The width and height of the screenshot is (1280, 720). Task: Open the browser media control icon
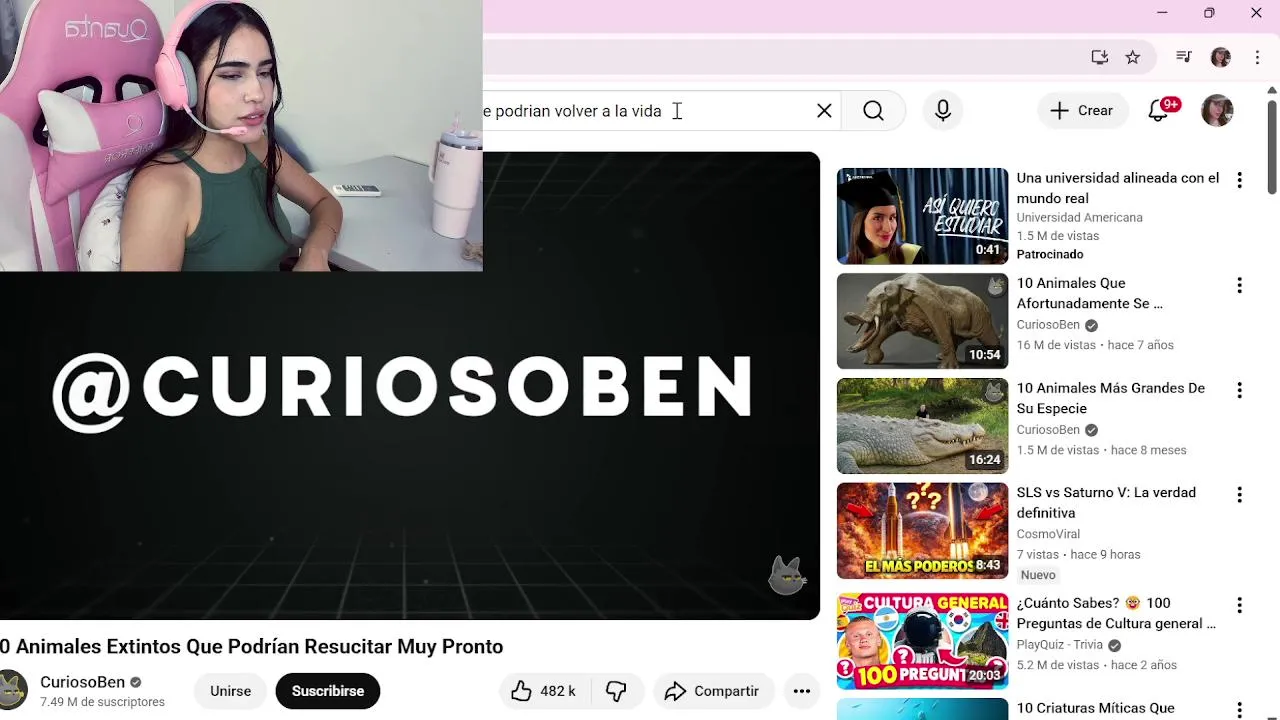[1184, 57]
